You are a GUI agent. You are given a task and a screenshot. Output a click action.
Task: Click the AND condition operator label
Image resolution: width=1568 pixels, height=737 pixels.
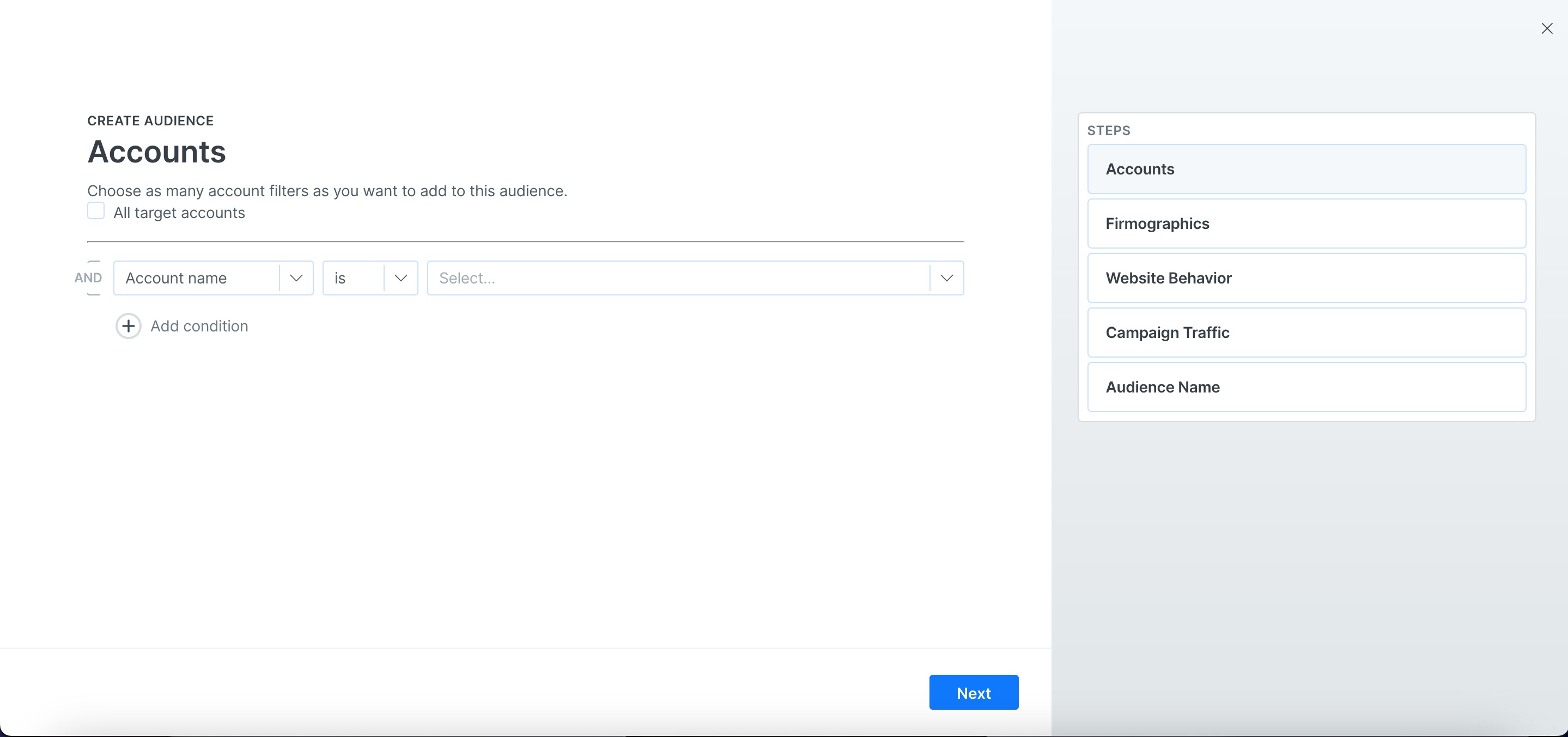(x=88, y=278)
